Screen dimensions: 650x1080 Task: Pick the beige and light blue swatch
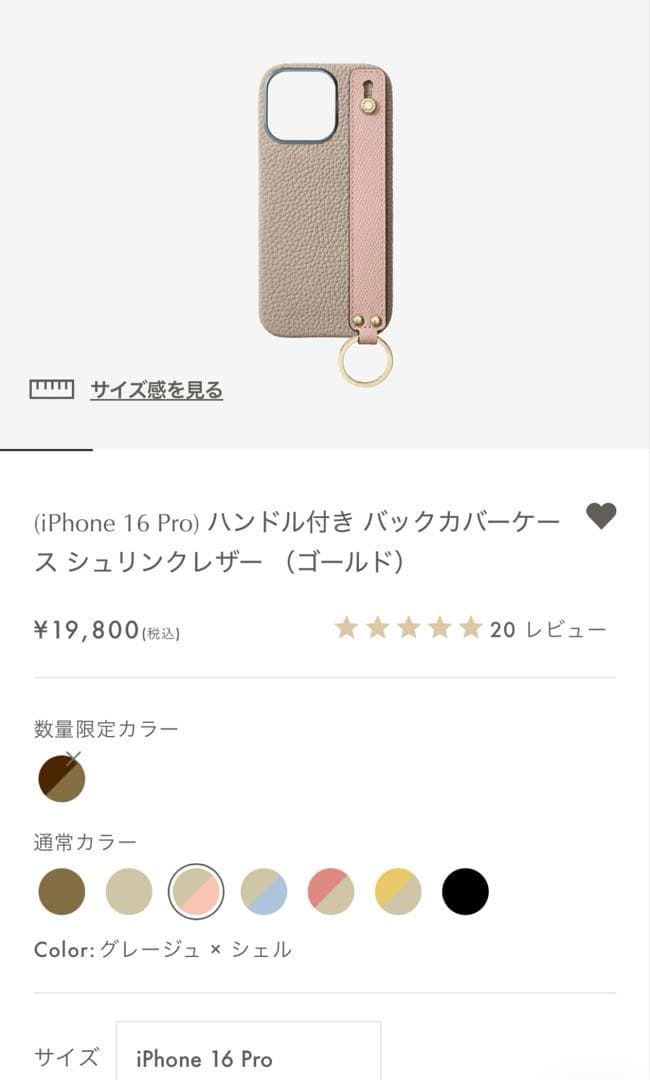coord(264,891)
